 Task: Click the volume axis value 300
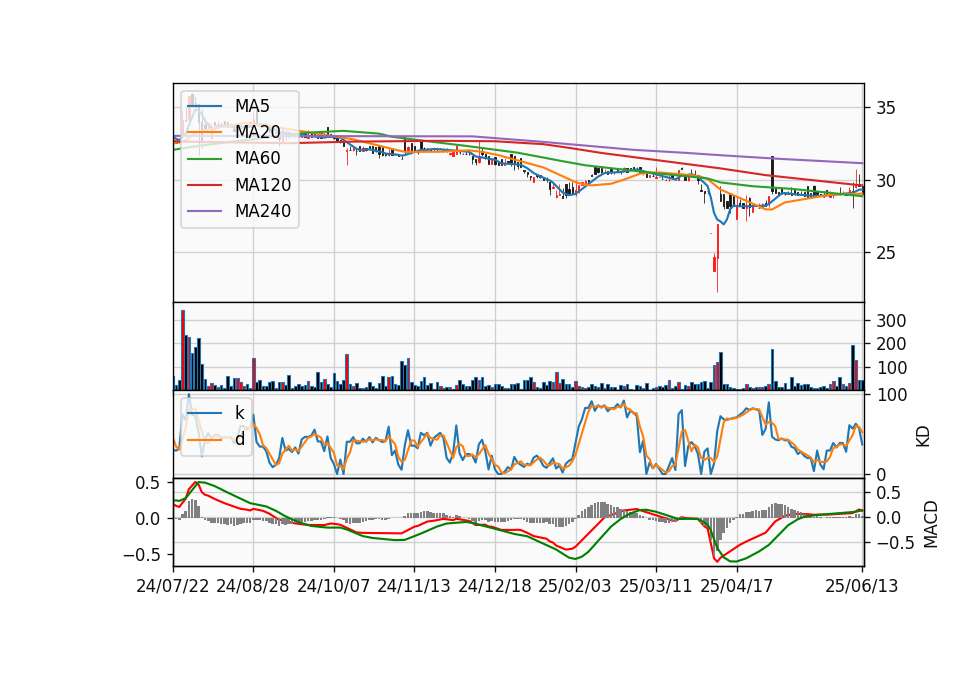tap(891, 321)
